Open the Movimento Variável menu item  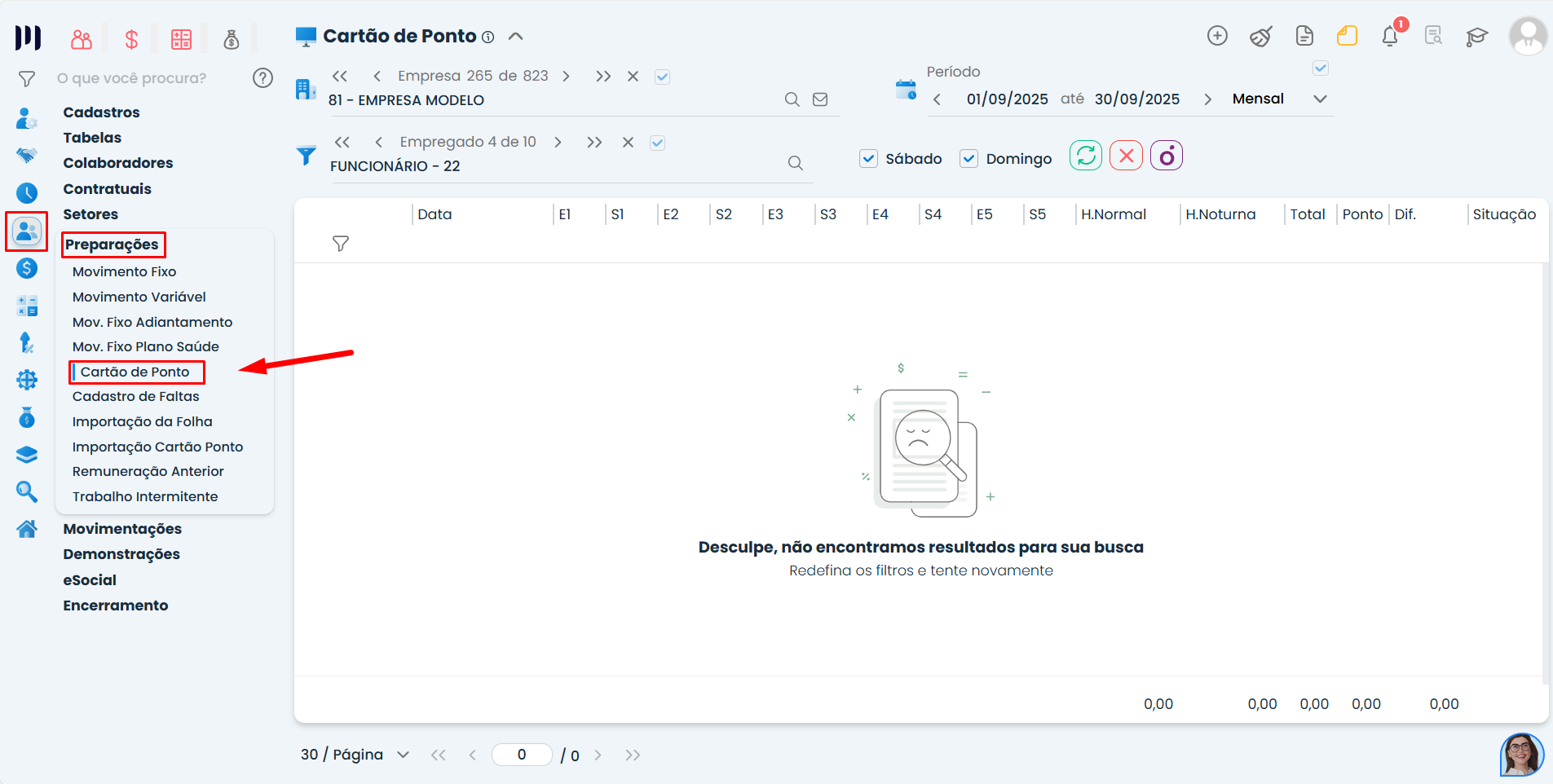coord(139,297)
